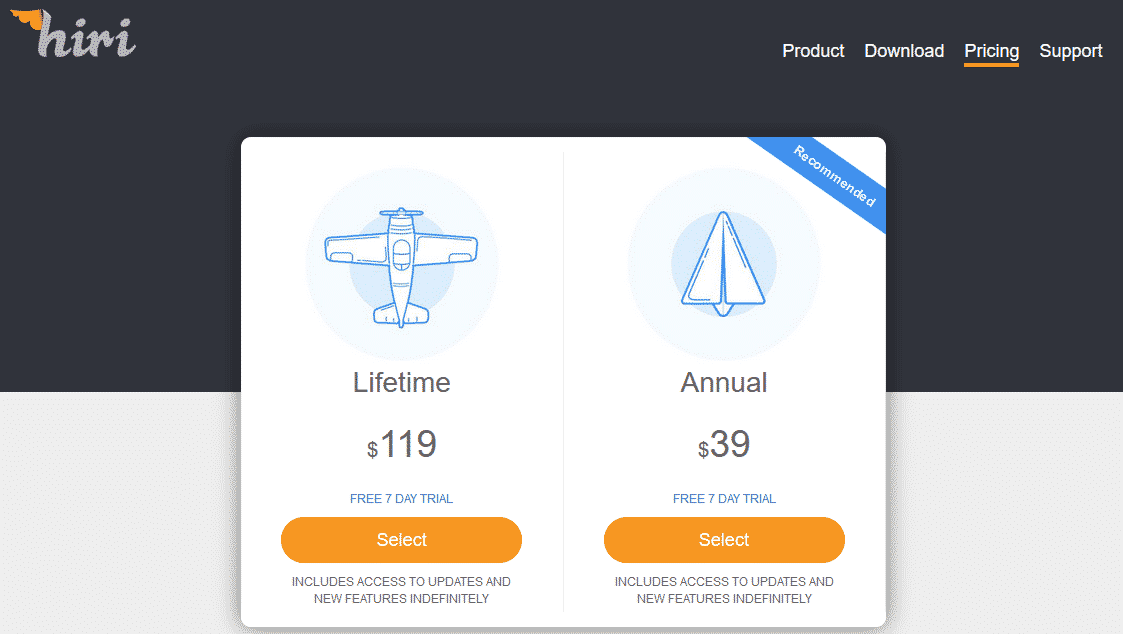Image resolution: width=1123 pixels, height=634 pixels.
Task: Click the updates note beneath Annual Select
Action: [x=724, y=590]
